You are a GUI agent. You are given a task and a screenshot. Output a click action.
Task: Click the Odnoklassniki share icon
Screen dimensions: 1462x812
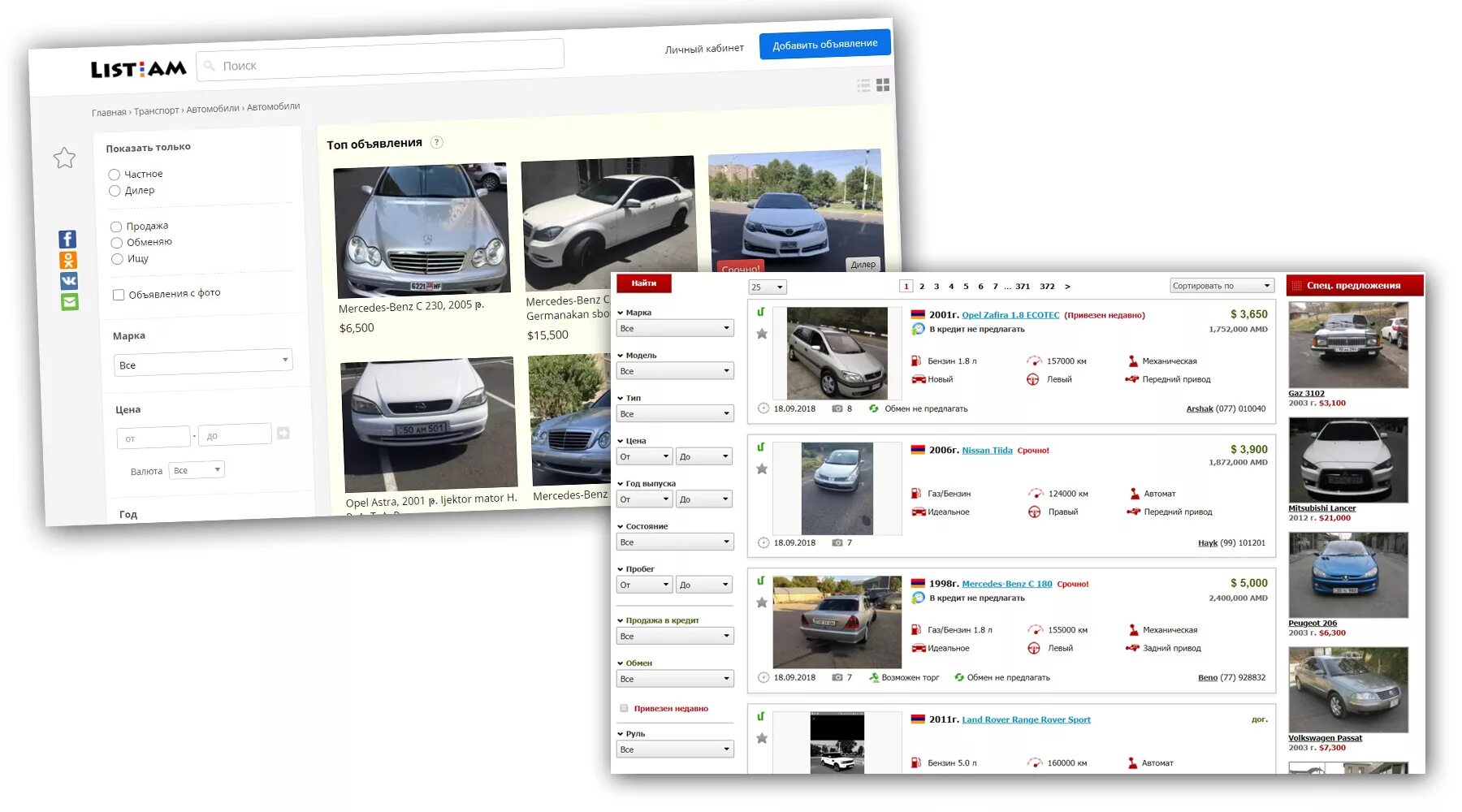pos(68,260)
